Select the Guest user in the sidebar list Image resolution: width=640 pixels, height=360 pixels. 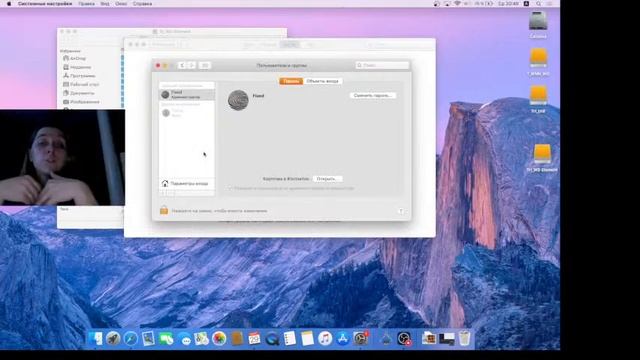[187, 113]
